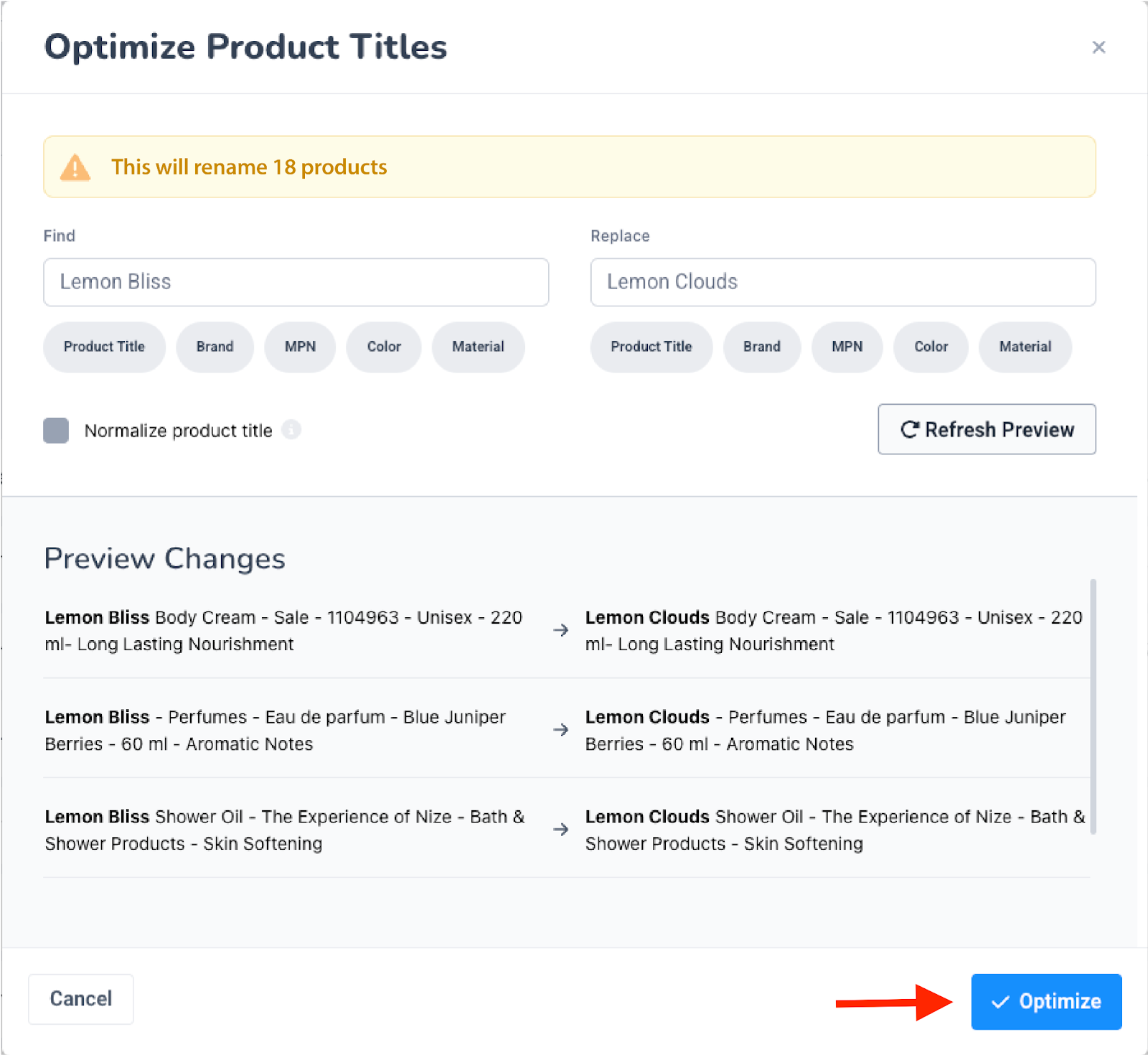The width and height of the screenshot is (1148, 1055).
Task: Click the arrow in the Perfumes preview row
Action: click(x=560, y=730)
